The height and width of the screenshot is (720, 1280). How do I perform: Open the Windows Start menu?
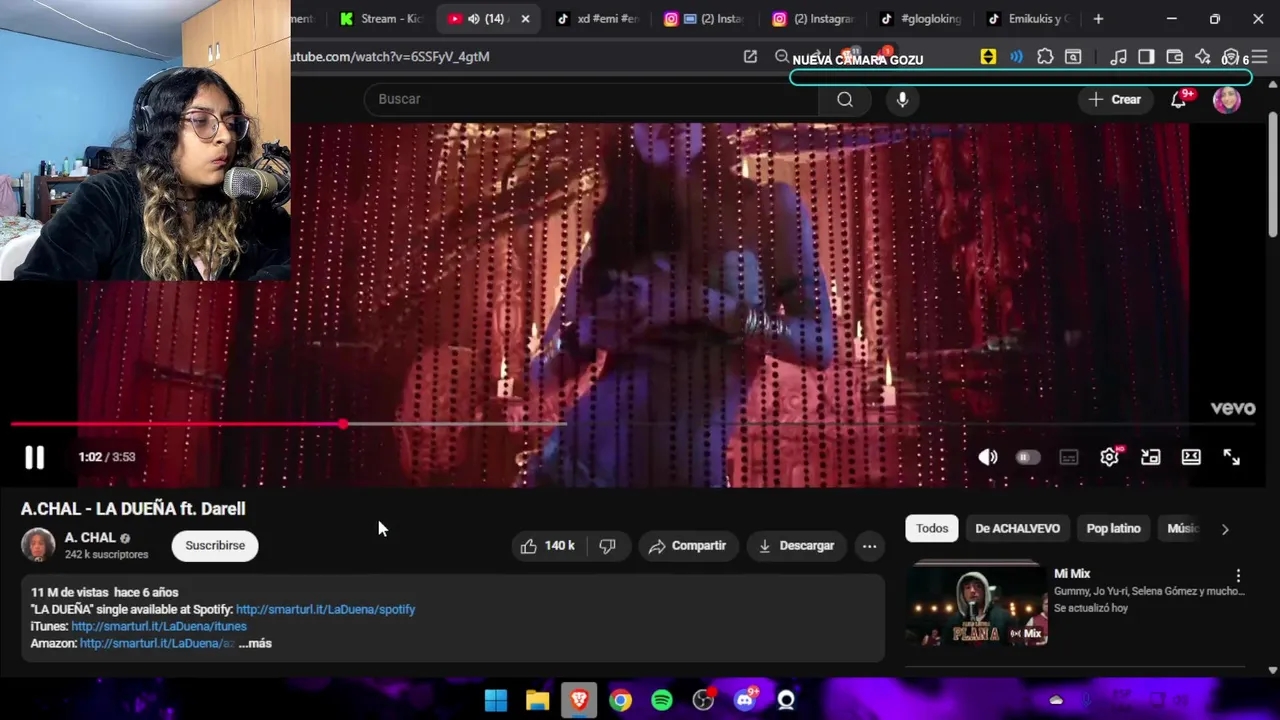[496, 700]
